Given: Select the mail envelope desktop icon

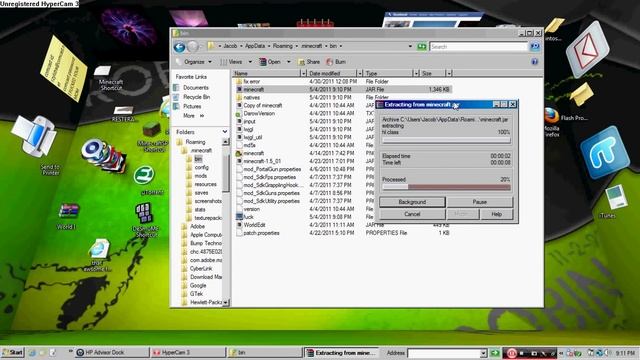Looking at the screenshot, I should tap(587, 50).
